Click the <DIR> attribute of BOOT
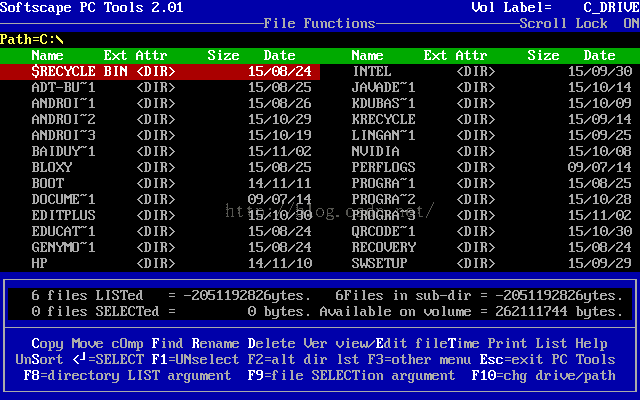 (156, 183)
